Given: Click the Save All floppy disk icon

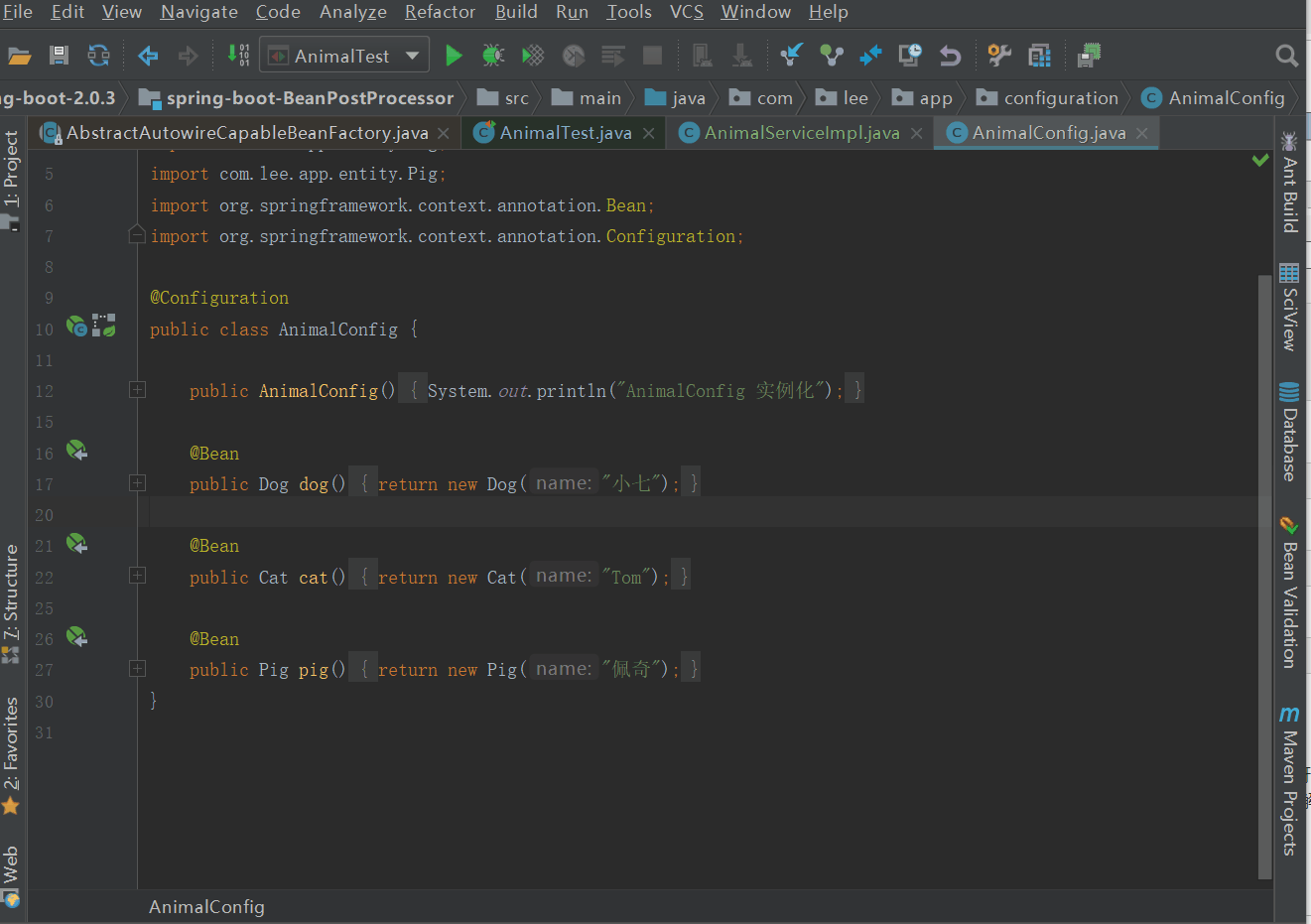Looking at the screenshot, I should click(59, 56).
